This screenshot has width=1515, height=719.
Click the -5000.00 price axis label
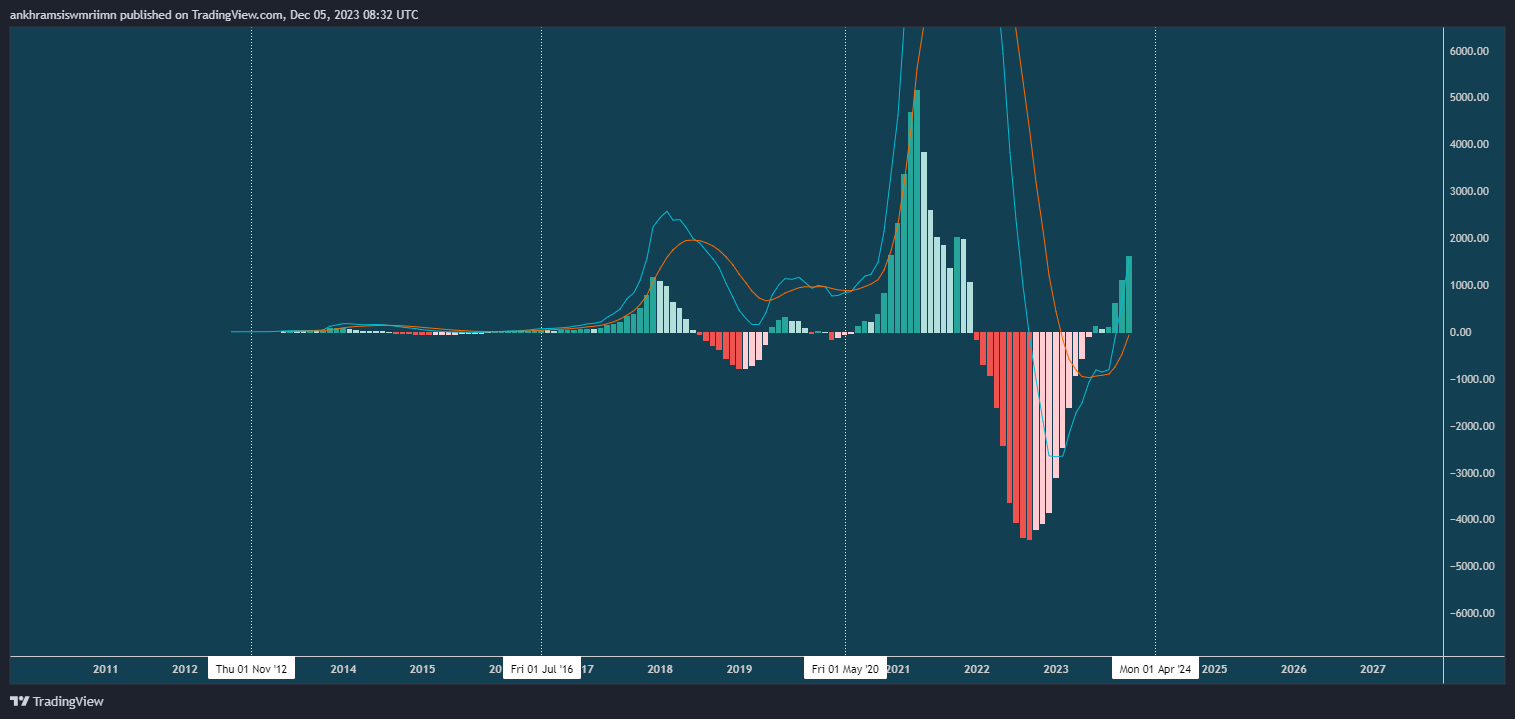tap(1473, 567)
